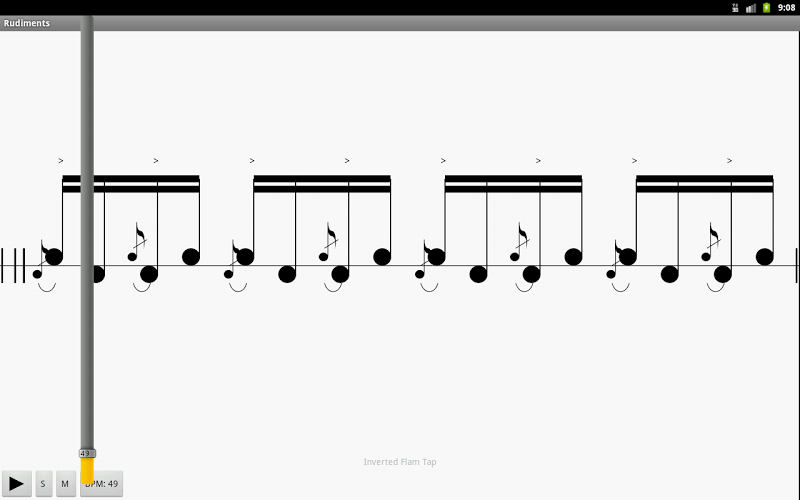Toggle the S button
800x500 pixels.
(43, 483)
